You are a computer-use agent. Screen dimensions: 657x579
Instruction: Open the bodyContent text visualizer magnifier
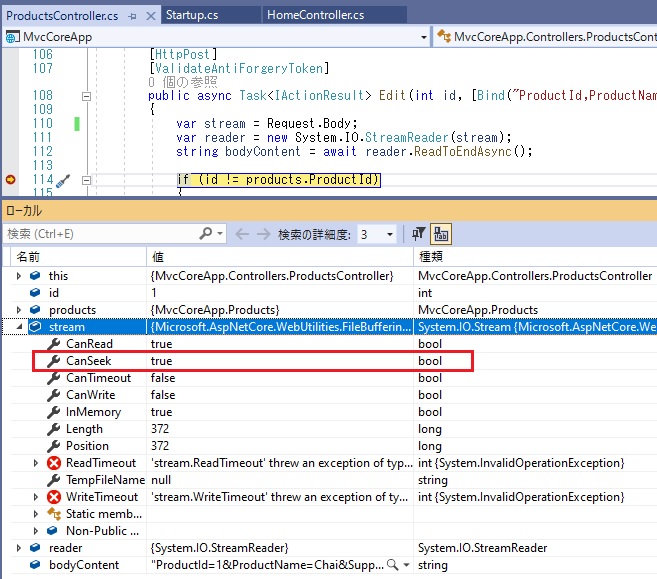[x=392, y=565]
